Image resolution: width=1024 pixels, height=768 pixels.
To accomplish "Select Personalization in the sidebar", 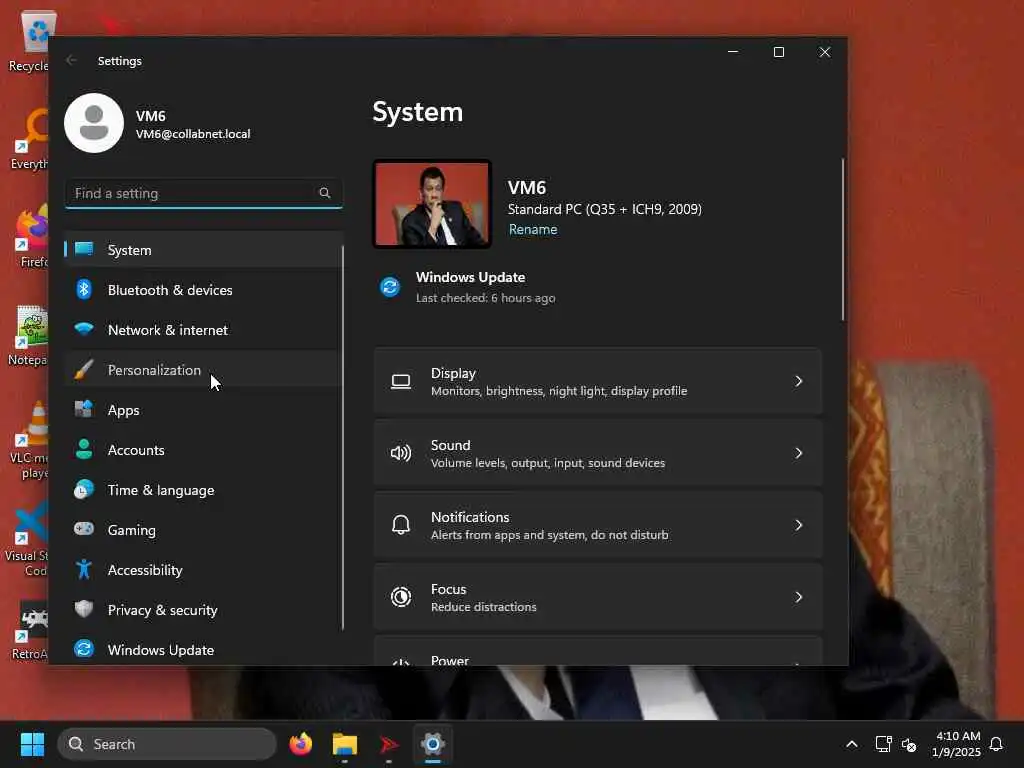I will (x=202, y=370).
